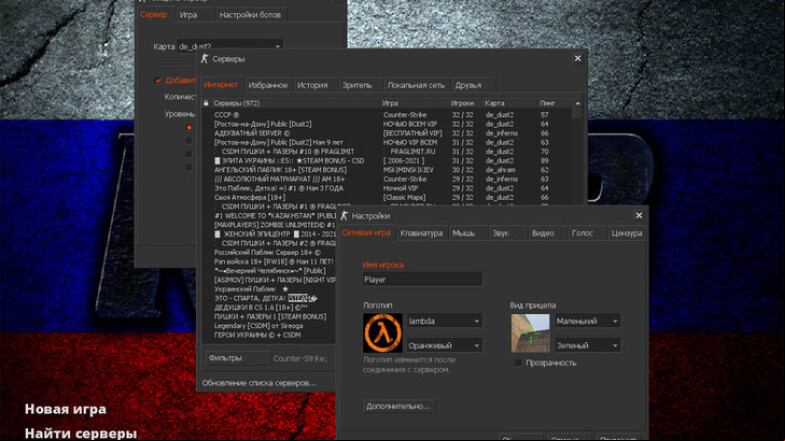Image resolution: width=785 pixels, height=441 pixels.
Task: Switch to the Локальная сеть tab
Action: 416,85
